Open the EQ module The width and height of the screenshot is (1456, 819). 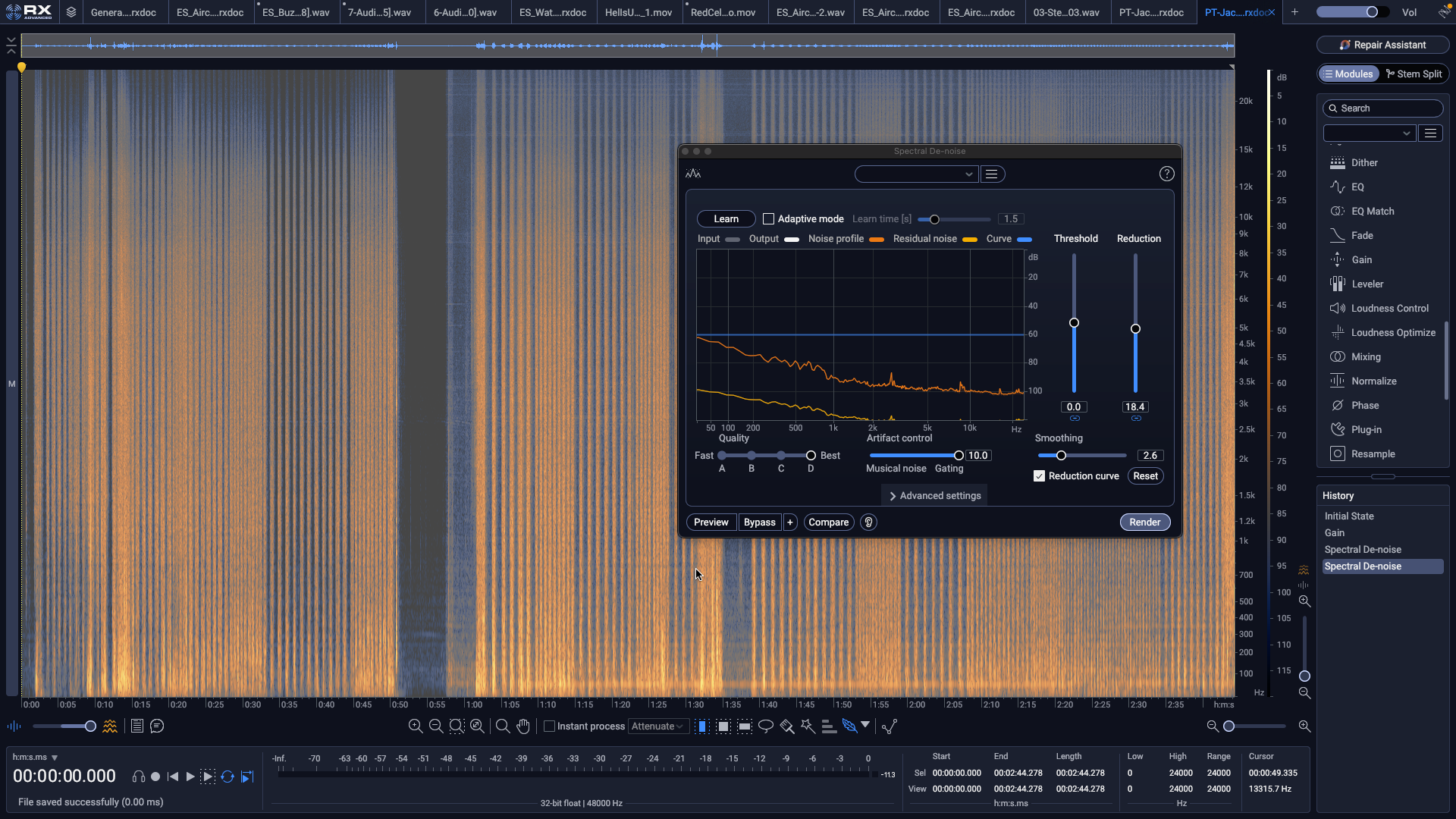(1357, 187)
